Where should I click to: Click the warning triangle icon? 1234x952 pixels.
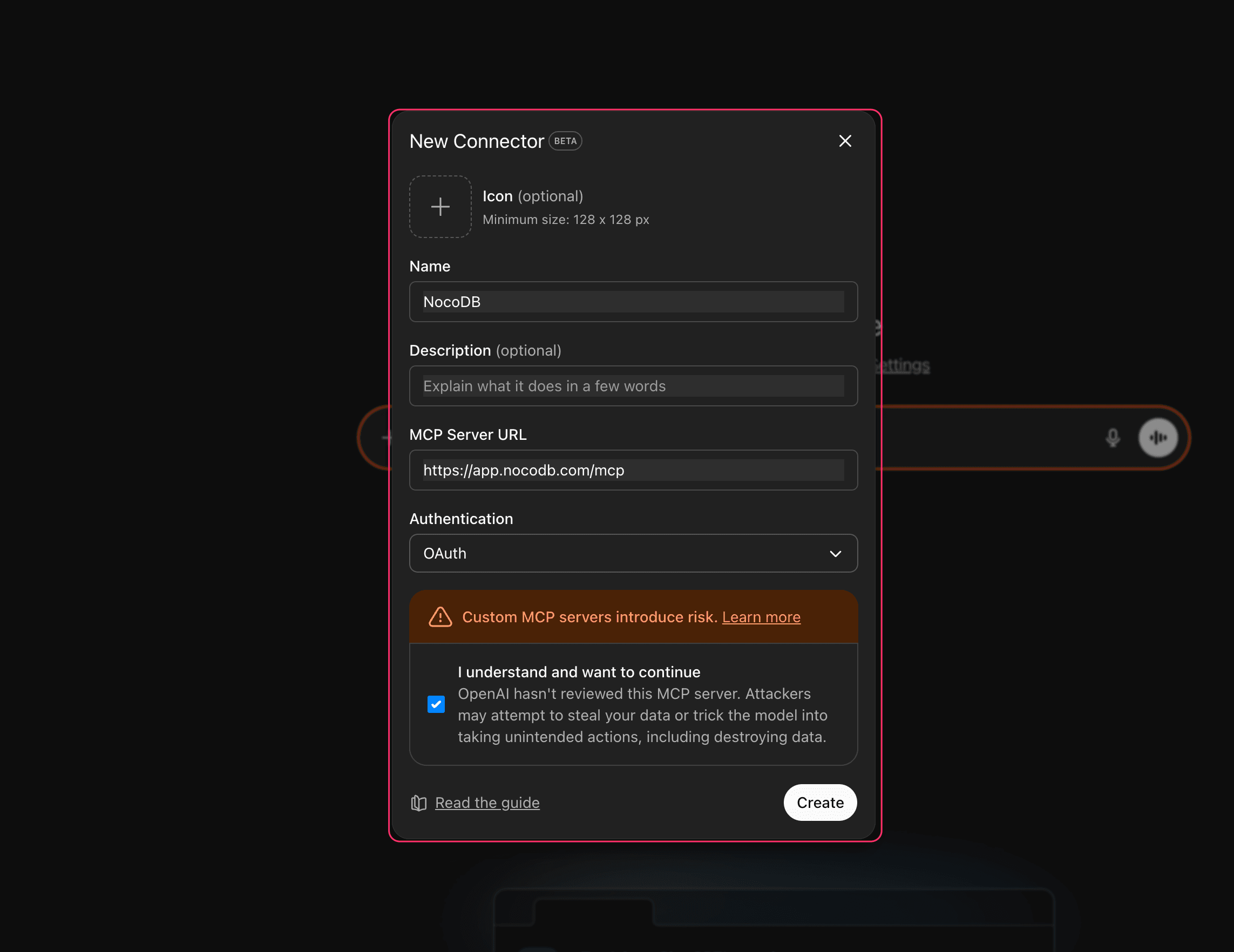tap(440, 617)
